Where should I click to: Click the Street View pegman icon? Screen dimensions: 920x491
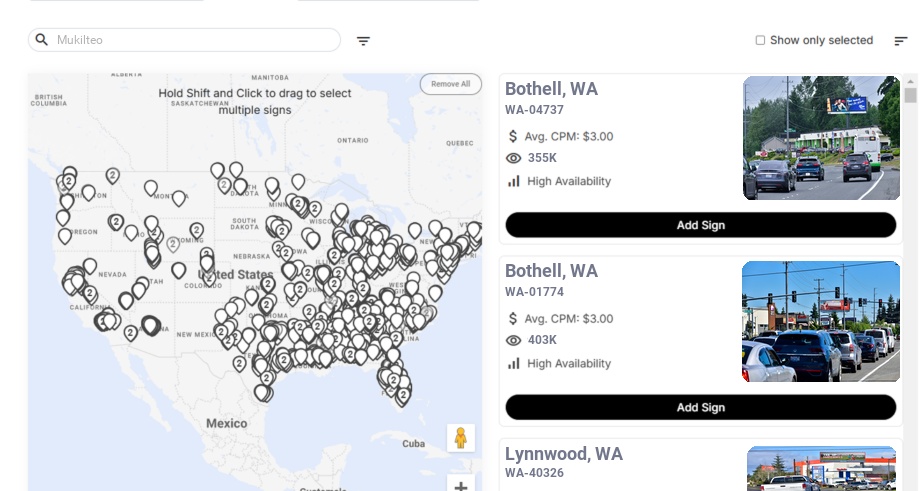[x=460, y=438]
